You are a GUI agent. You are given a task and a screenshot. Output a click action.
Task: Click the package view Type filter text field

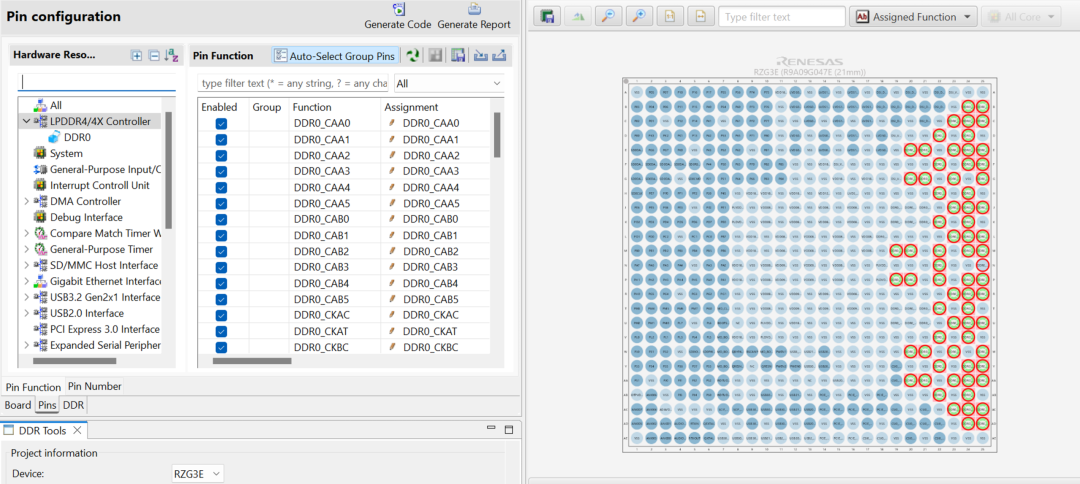pyautogui.click(x=782, y=17)
